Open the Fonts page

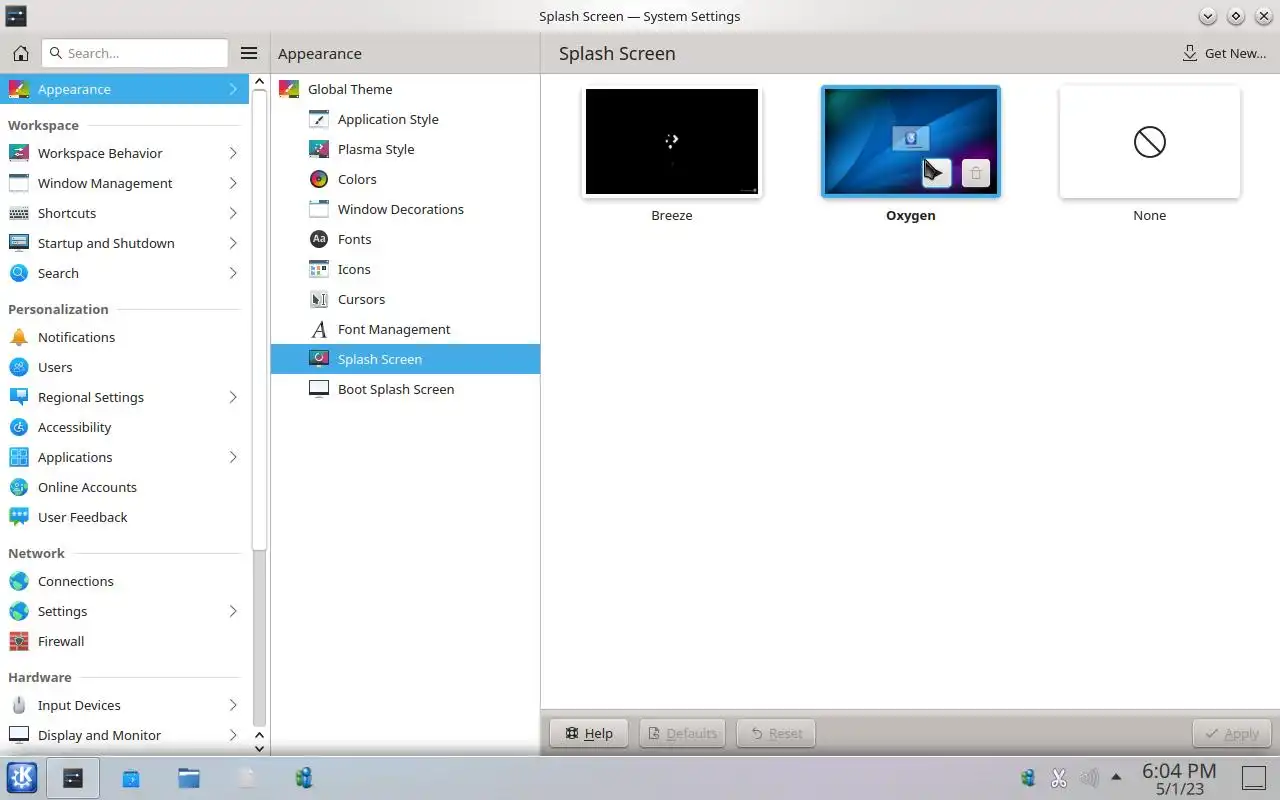point(405,239)
